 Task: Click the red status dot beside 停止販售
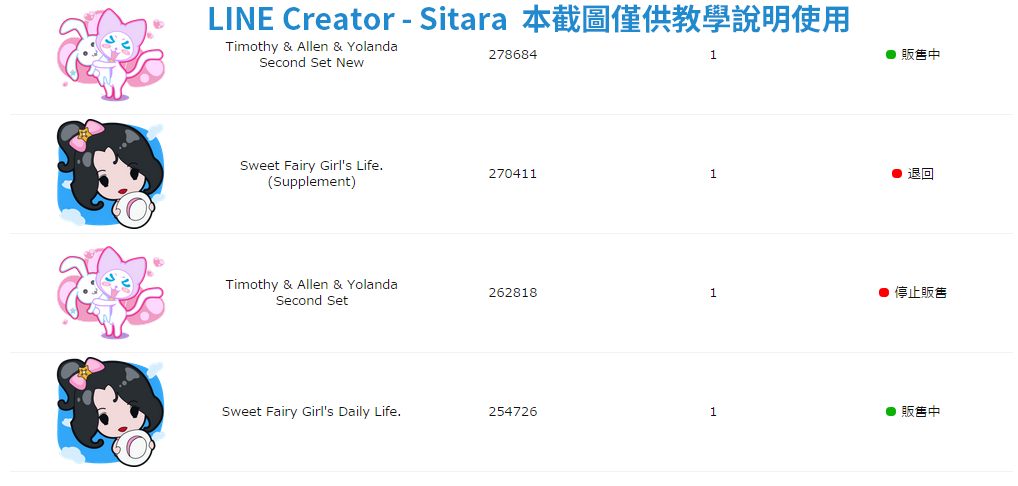pyautogui.click(x=884, y=293)
